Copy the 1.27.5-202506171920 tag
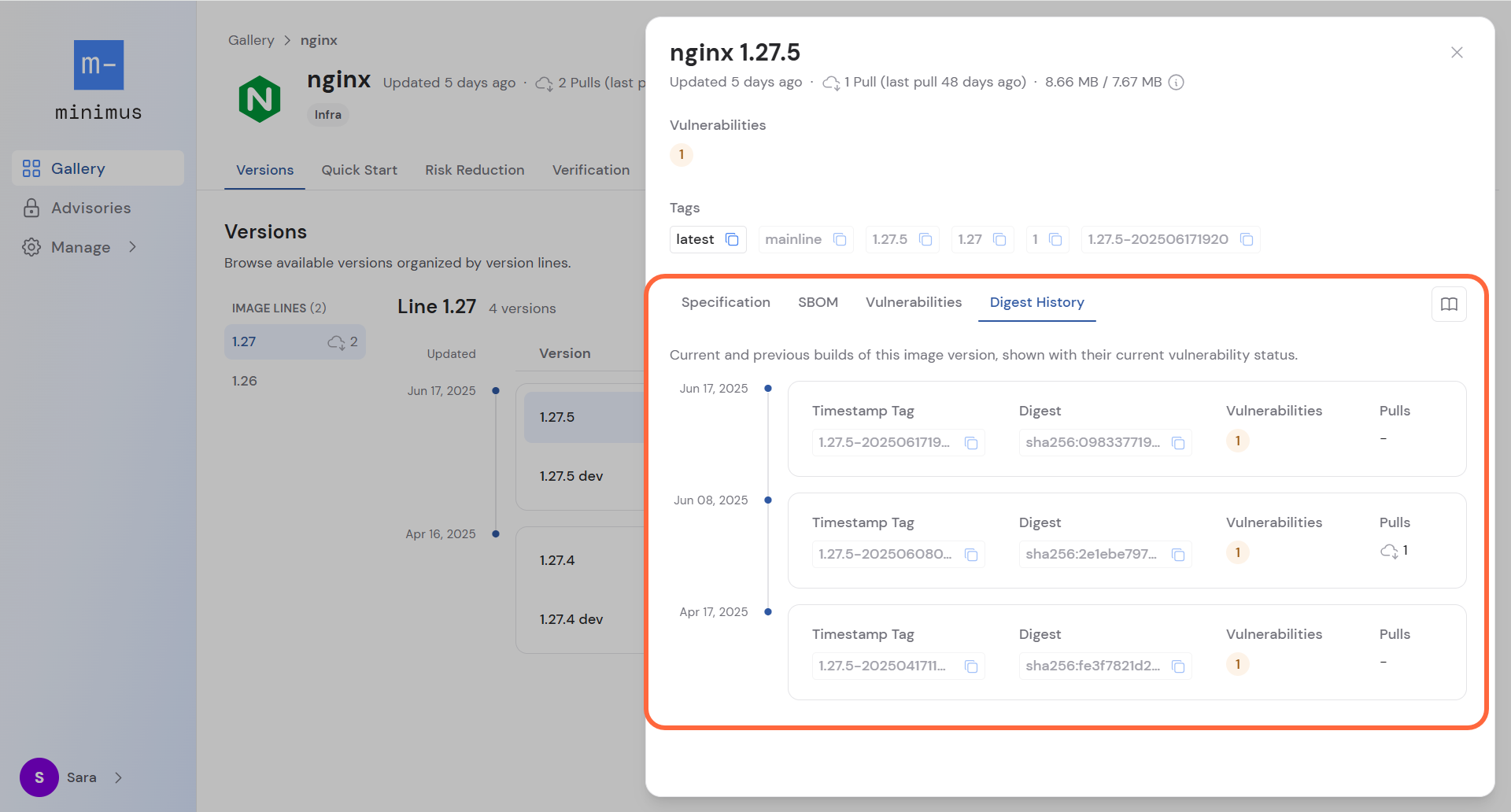This screenshot has width=1511, height=812. point(1247,239)
